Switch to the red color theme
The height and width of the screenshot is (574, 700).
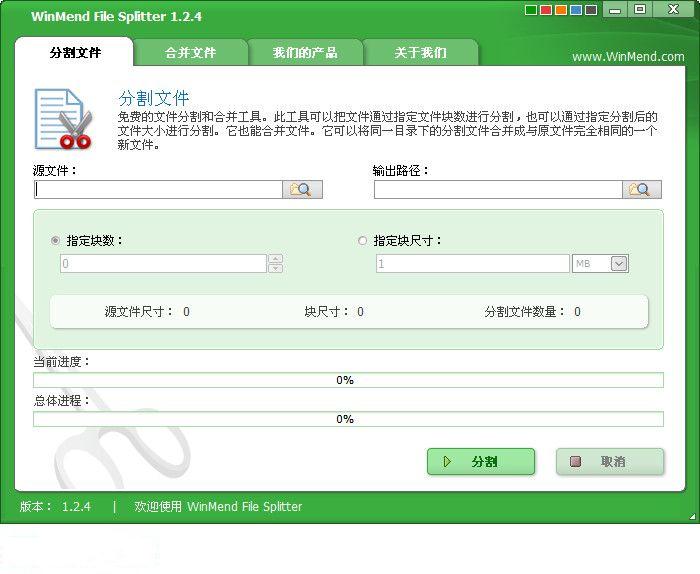[x=546, y=10]
